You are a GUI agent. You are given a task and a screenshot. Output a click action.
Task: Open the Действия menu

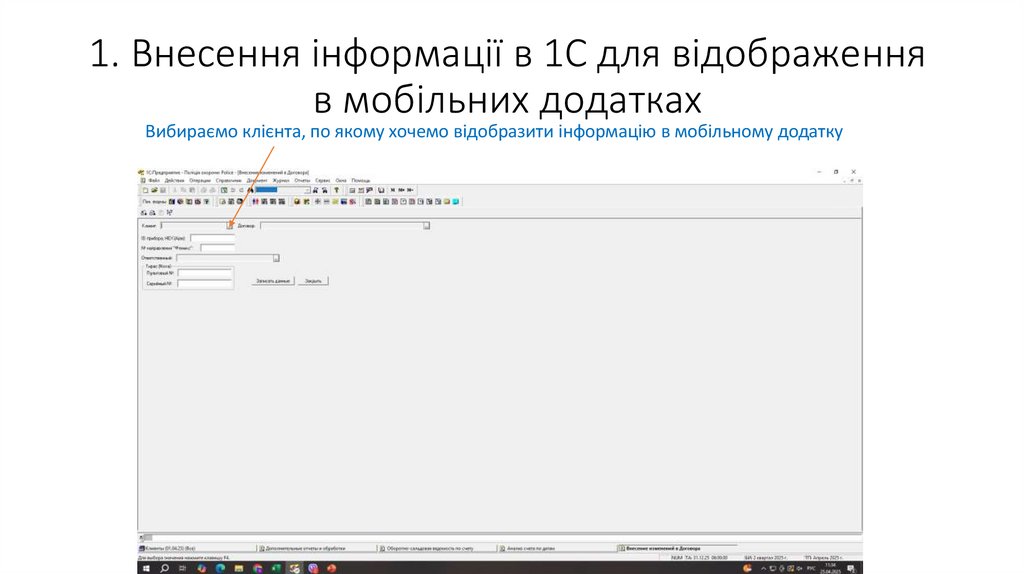pos(174,180)
